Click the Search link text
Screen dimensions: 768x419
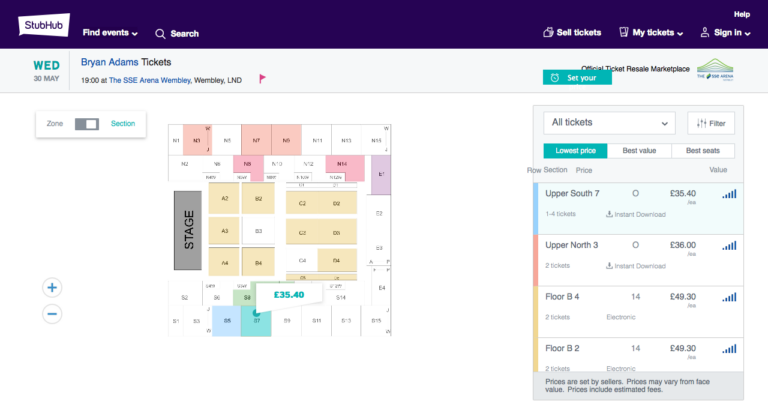point(185,34)
